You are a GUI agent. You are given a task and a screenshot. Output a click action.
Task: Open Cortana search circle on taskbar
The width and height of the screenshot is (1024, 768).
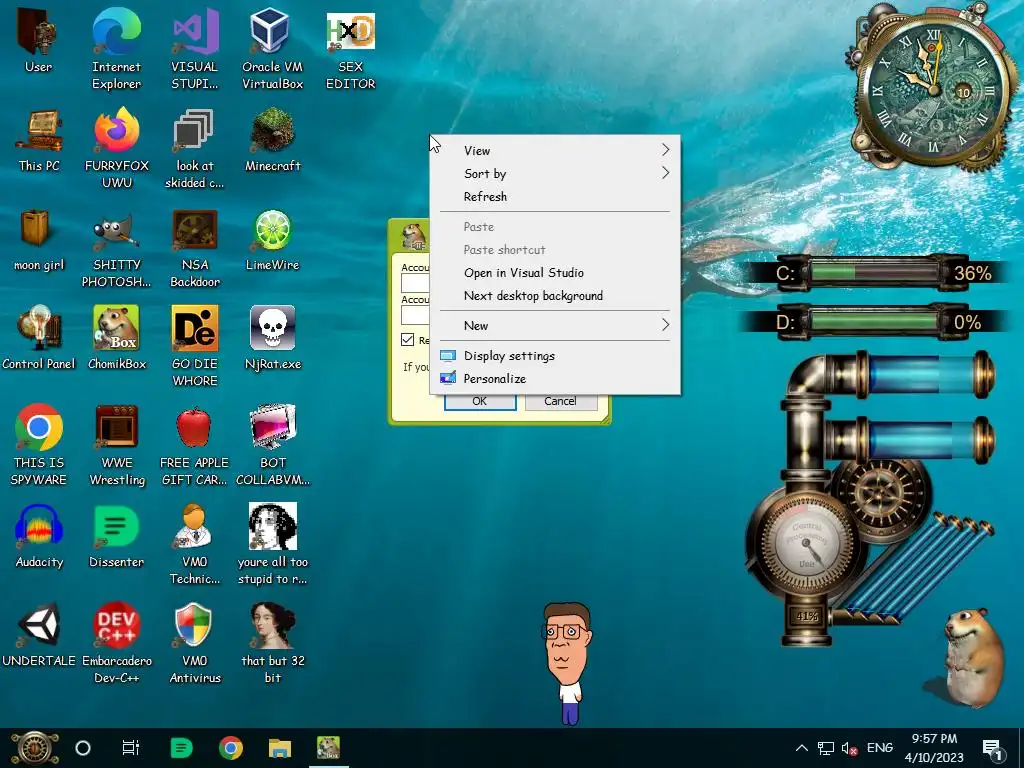tap(83, 748)
